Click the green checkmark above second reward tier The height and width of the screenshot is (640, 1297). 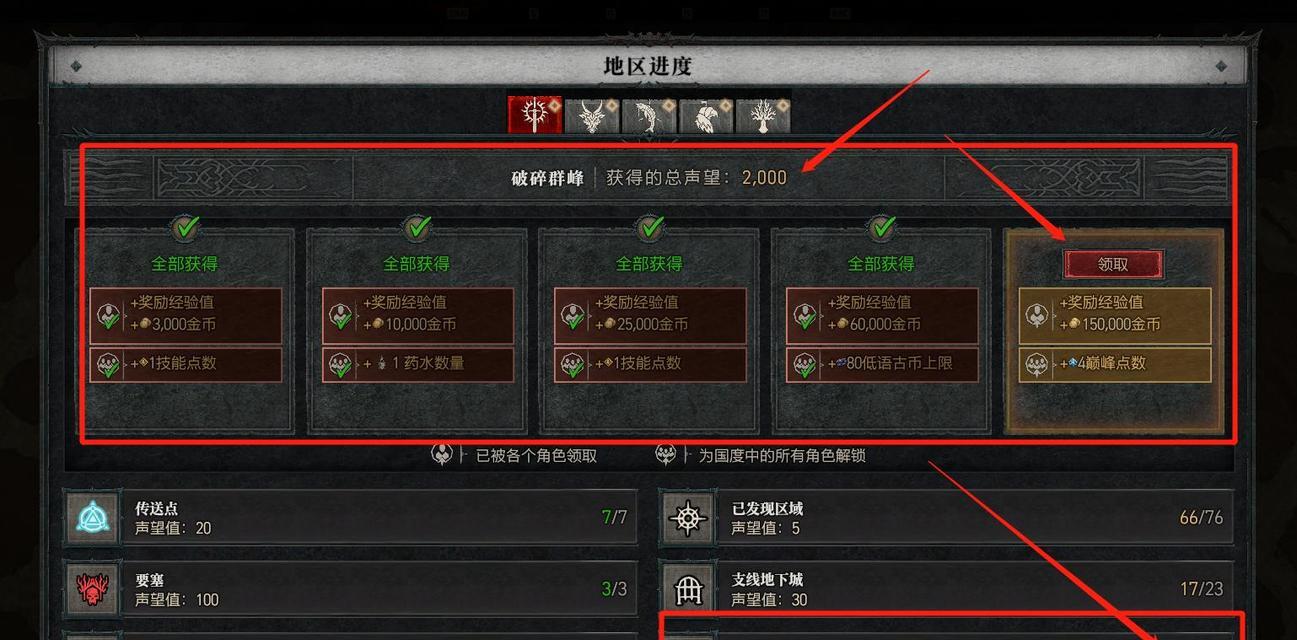point(418,229)
